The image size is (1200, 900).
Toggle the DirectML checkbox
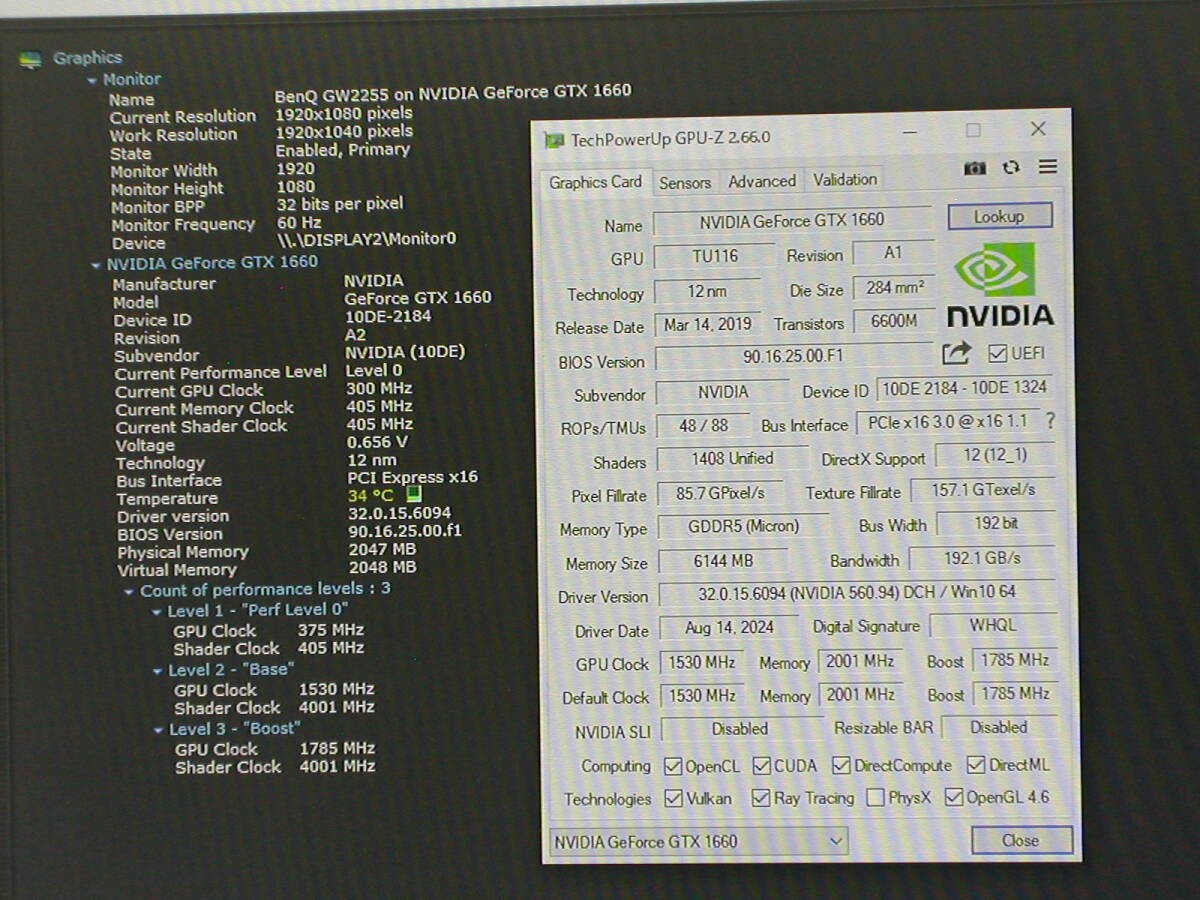pos(976,765)
